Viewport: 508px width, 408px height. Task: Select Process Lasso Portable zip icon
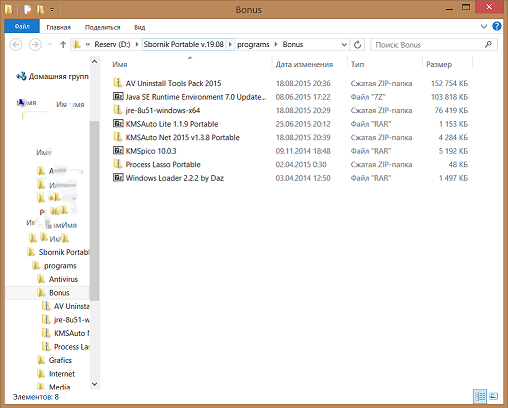[117, 163]
